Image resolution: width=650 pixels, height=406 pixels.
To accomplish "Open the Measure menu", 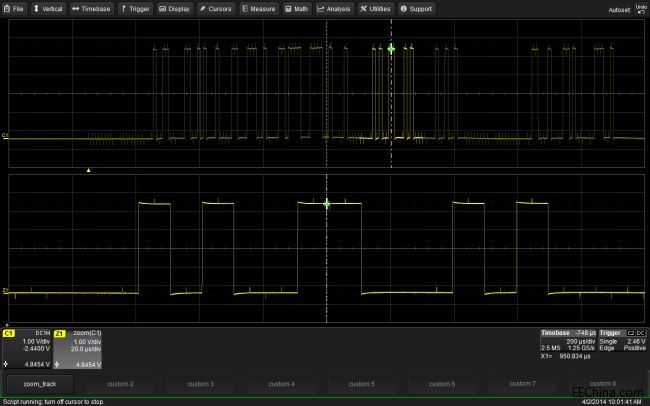I will click(259, 9).
